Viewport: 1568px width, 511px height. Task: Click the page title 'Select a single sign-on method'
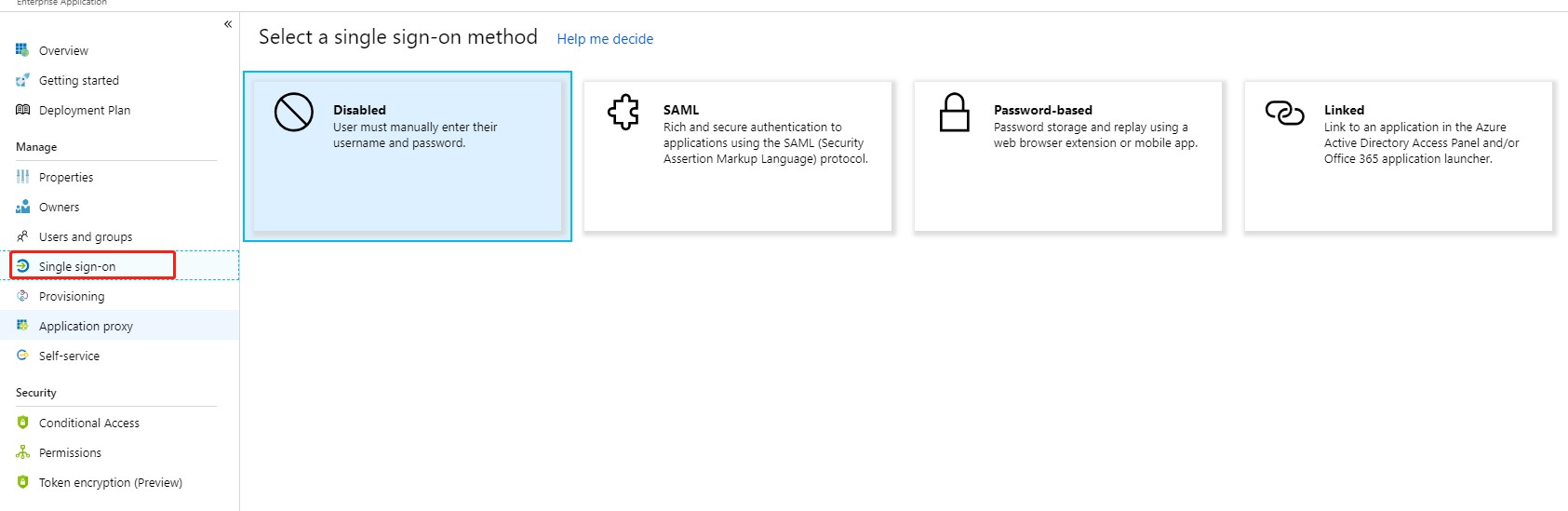[x=398, y=37]
